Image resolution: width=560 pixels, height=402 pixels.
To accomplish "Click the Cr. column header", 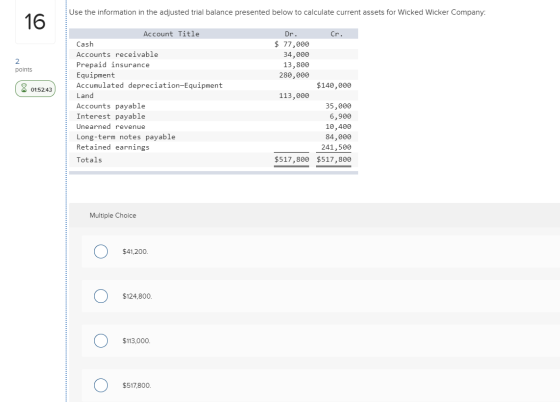I will [x=336, y=34].
